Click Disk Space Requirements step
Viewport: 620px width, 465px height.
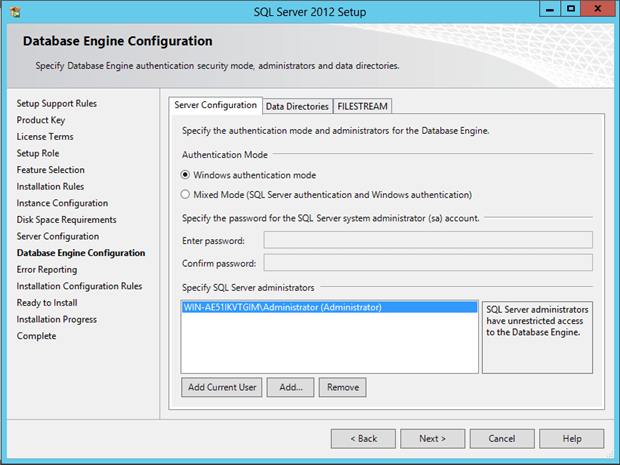click(x=66, y=220)
